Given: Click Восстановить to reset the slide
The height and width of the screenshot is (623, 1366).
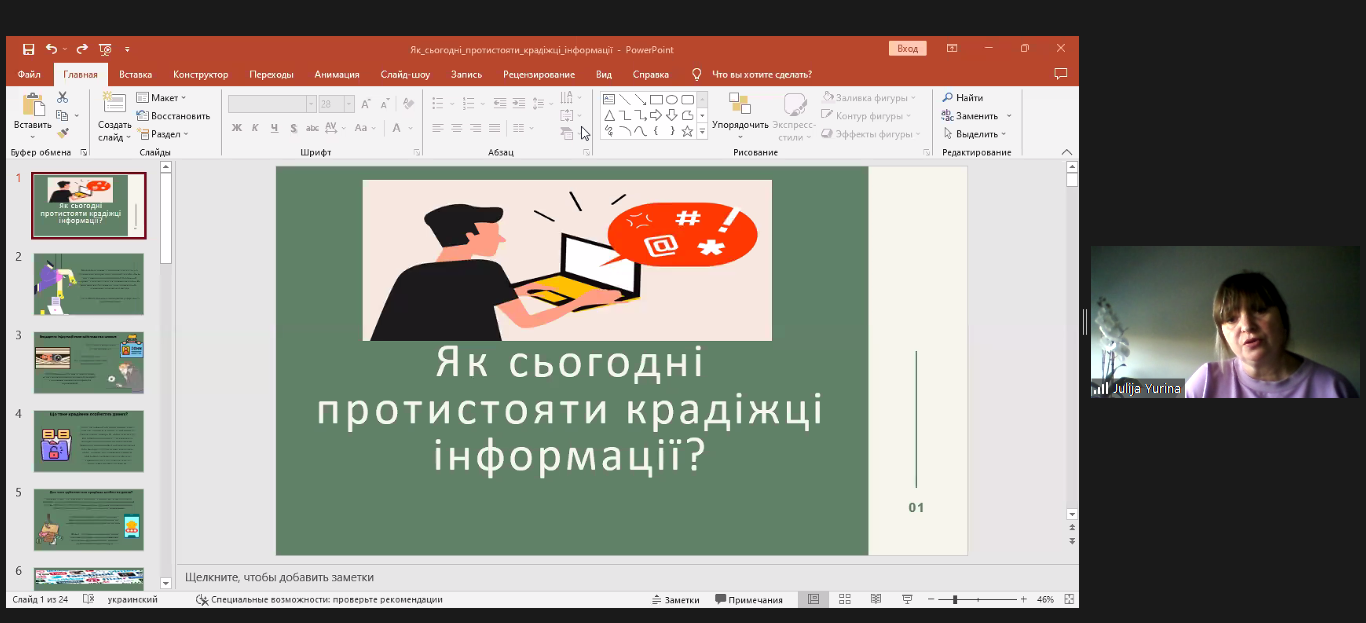Looking at the screenshot, I should click(173, 116).
